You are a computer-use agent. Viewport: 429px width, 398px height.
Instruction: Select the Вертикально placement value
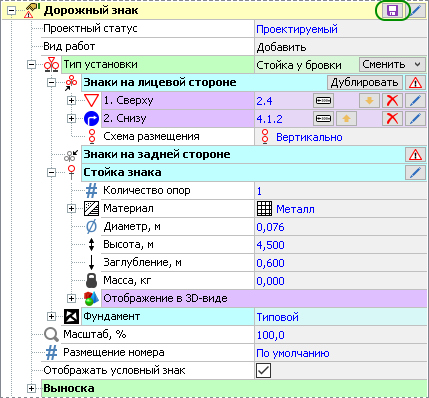click(309, 137)
